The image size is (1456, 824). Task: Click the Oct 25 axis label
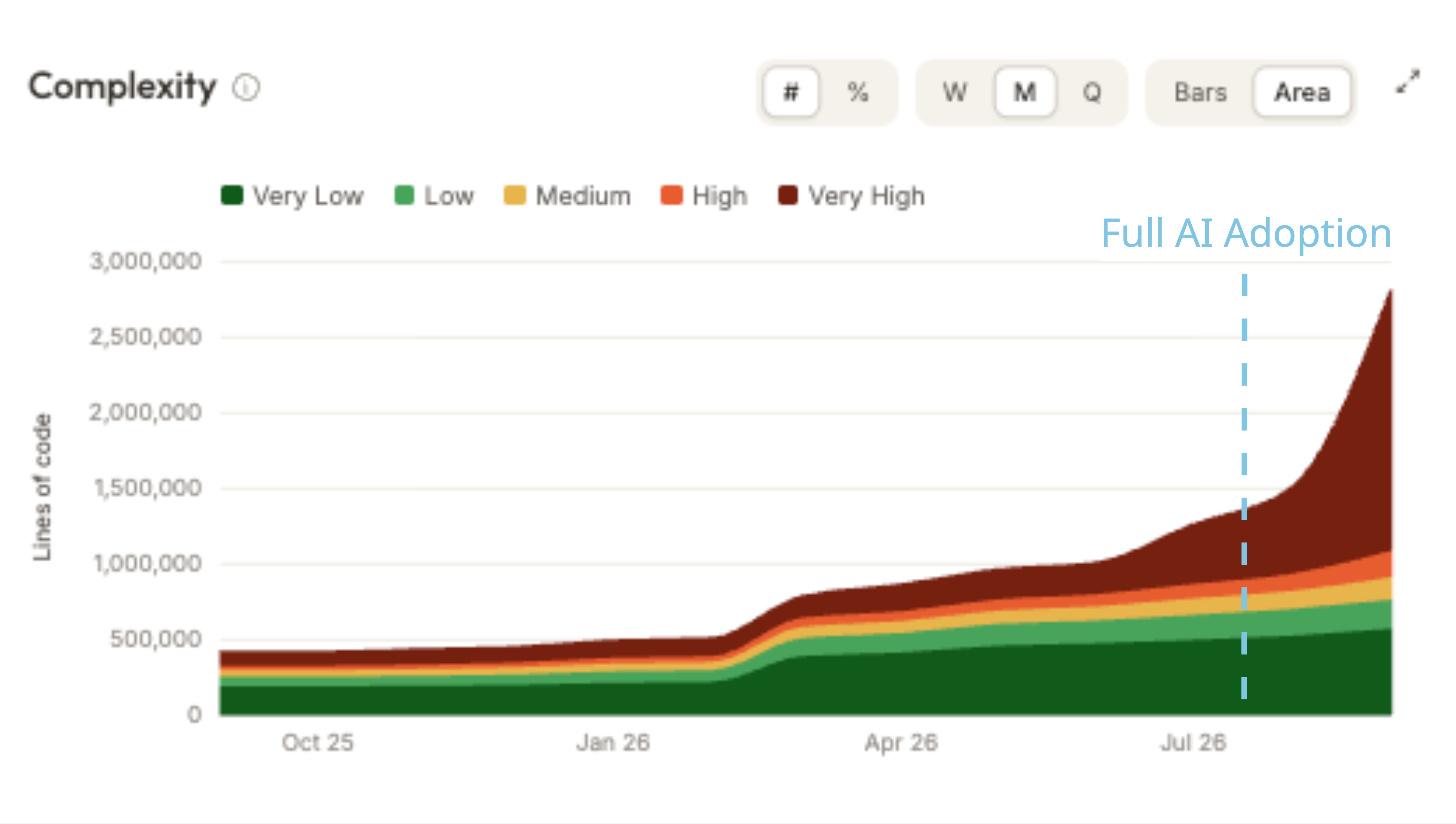tap(317, 742)
